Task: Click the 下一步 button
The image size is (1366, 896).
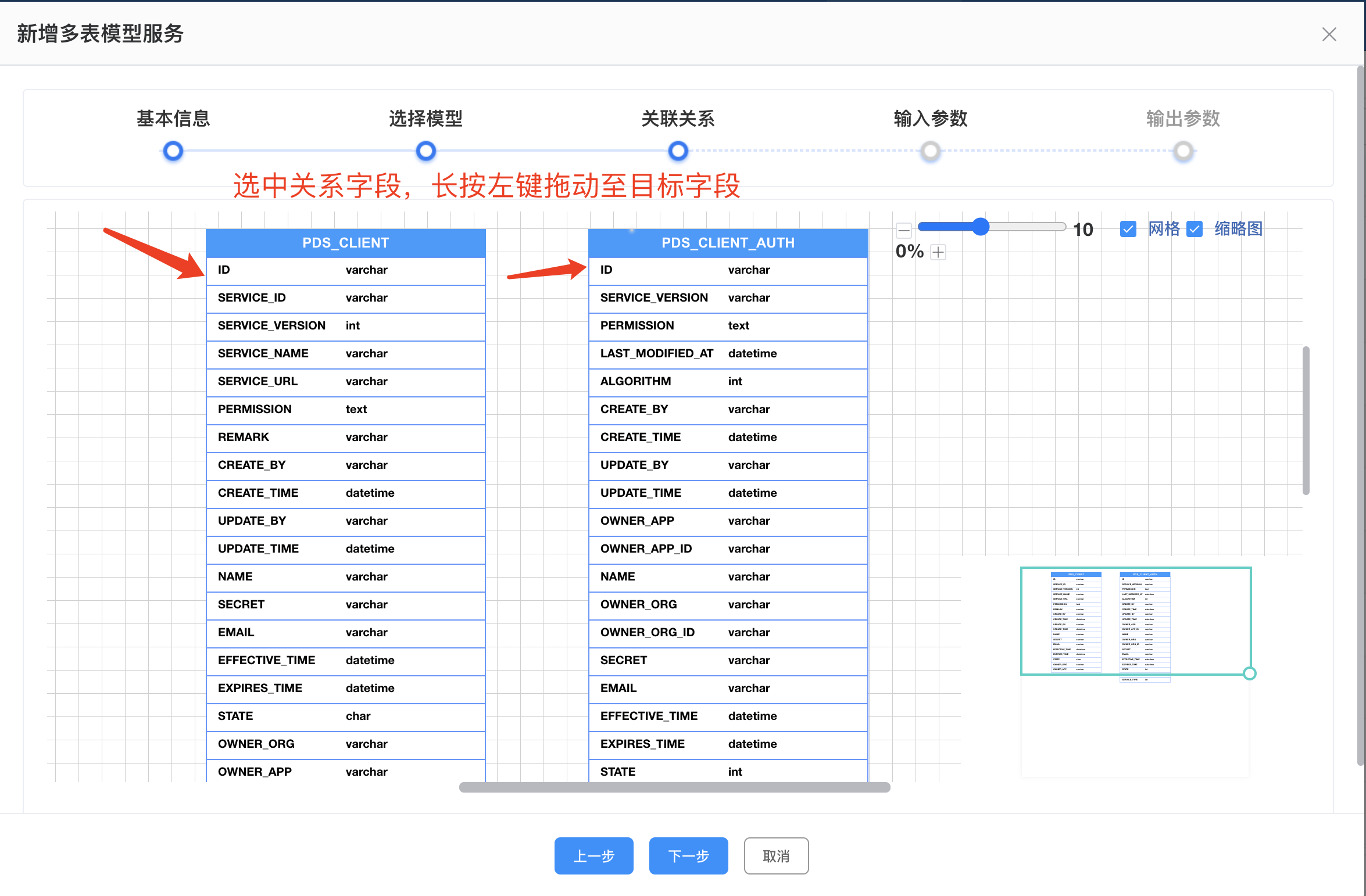Action: [688, 855]
